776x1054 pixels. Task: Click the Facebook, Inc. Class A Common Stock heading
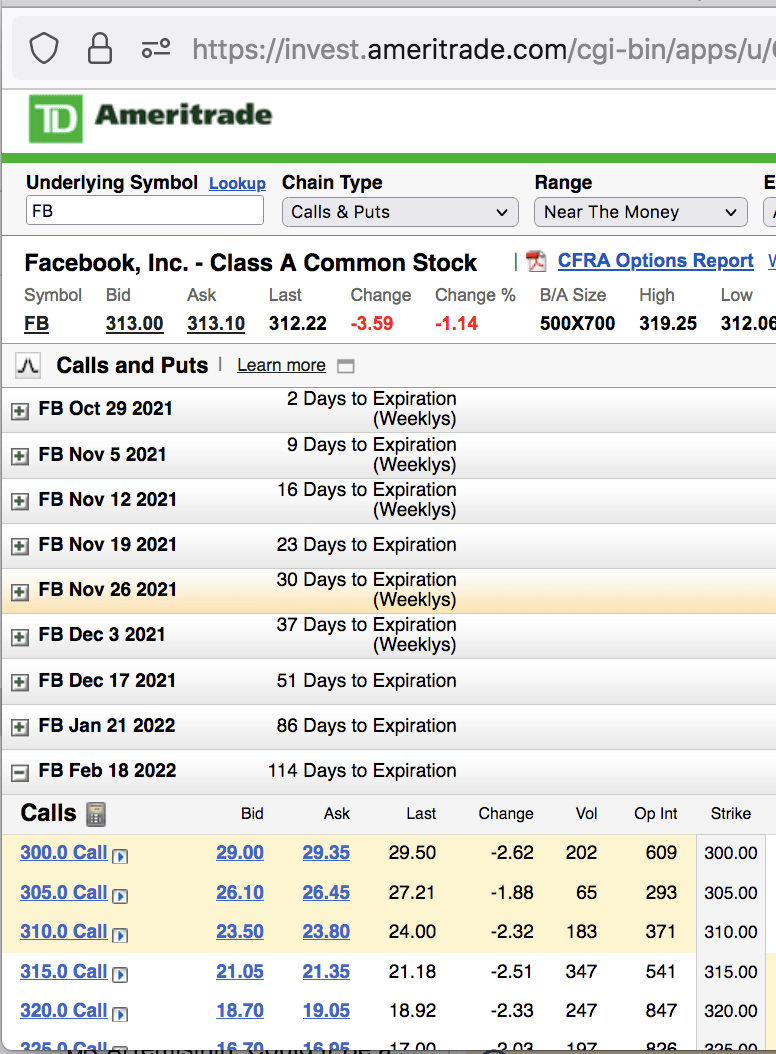tap(250, 263)
